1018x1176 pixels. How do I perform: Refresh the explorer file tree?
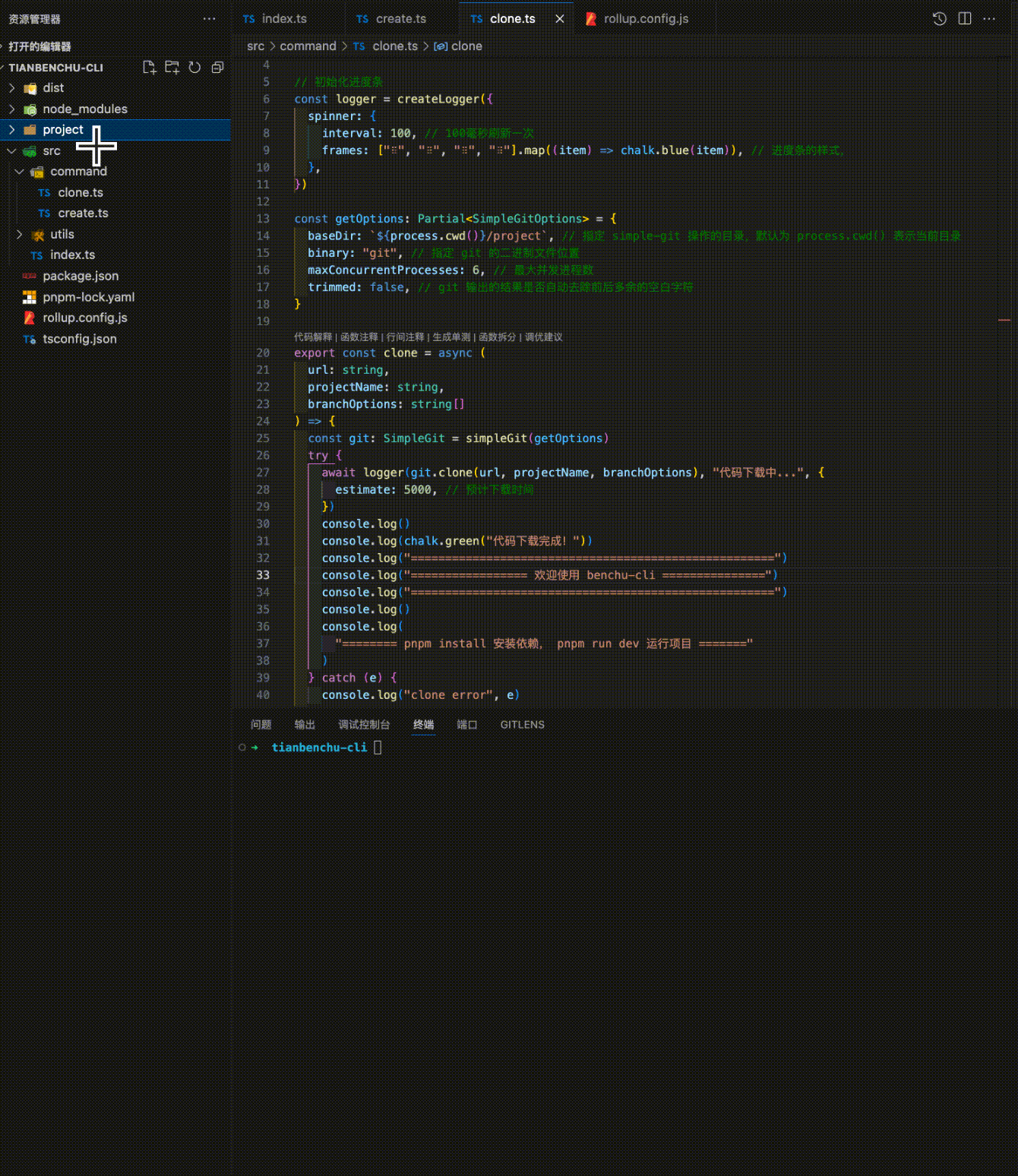click(x=194, y=68)
